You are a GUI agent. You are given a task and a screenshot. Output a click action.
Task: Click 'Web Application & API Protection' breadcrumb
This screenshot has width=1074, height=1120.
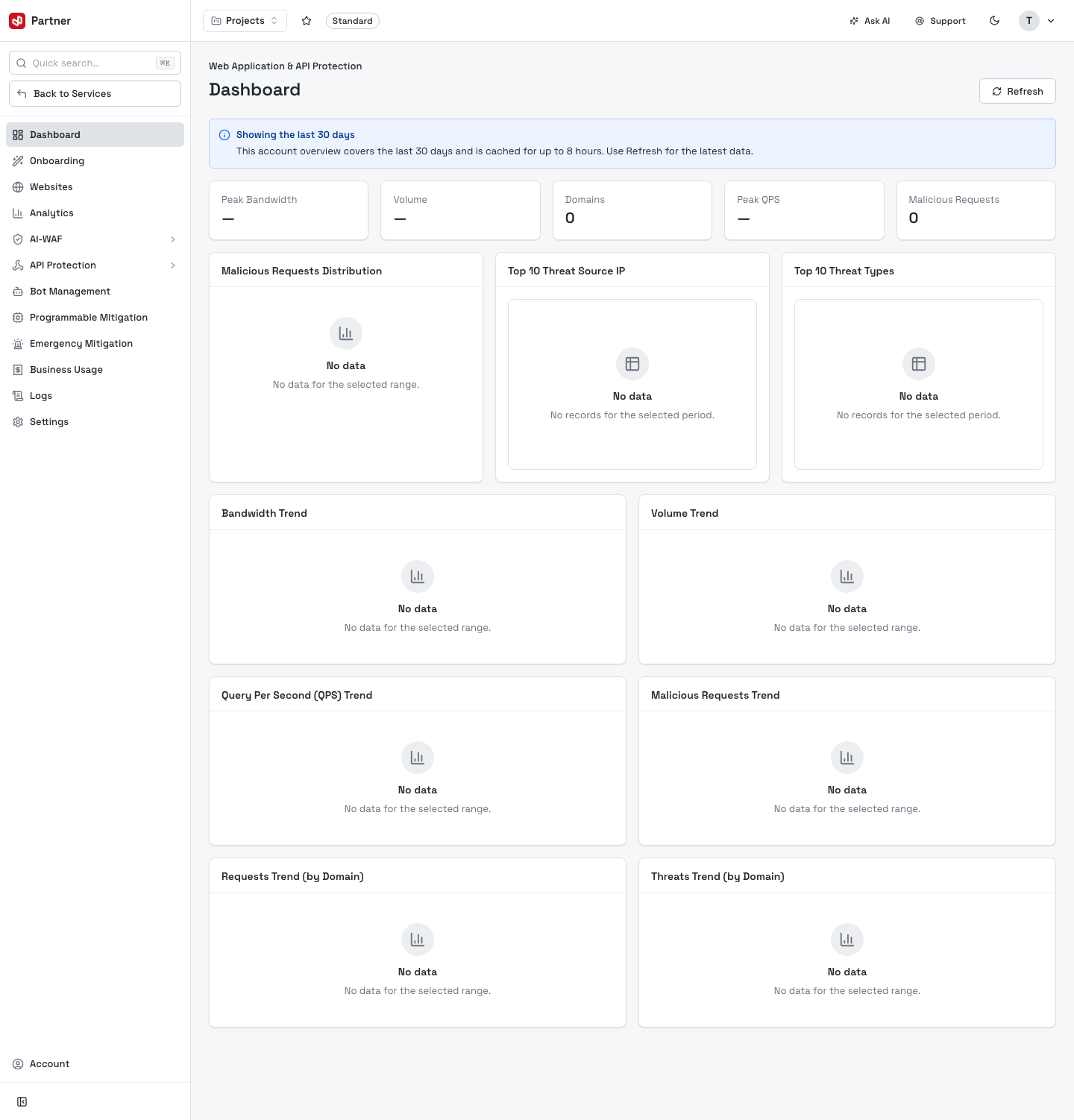tap(285, 66)
